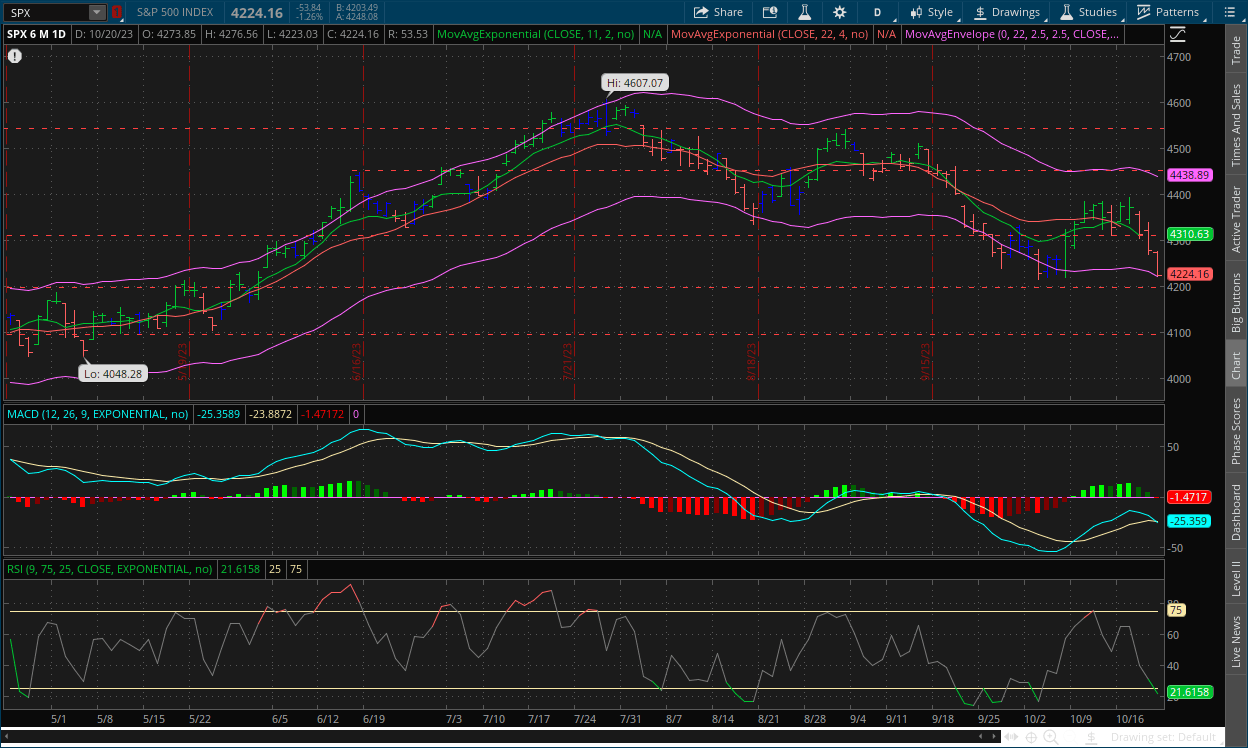Click the A: 4248.08 ask value

pyautogui.click(x=358, y=17)
